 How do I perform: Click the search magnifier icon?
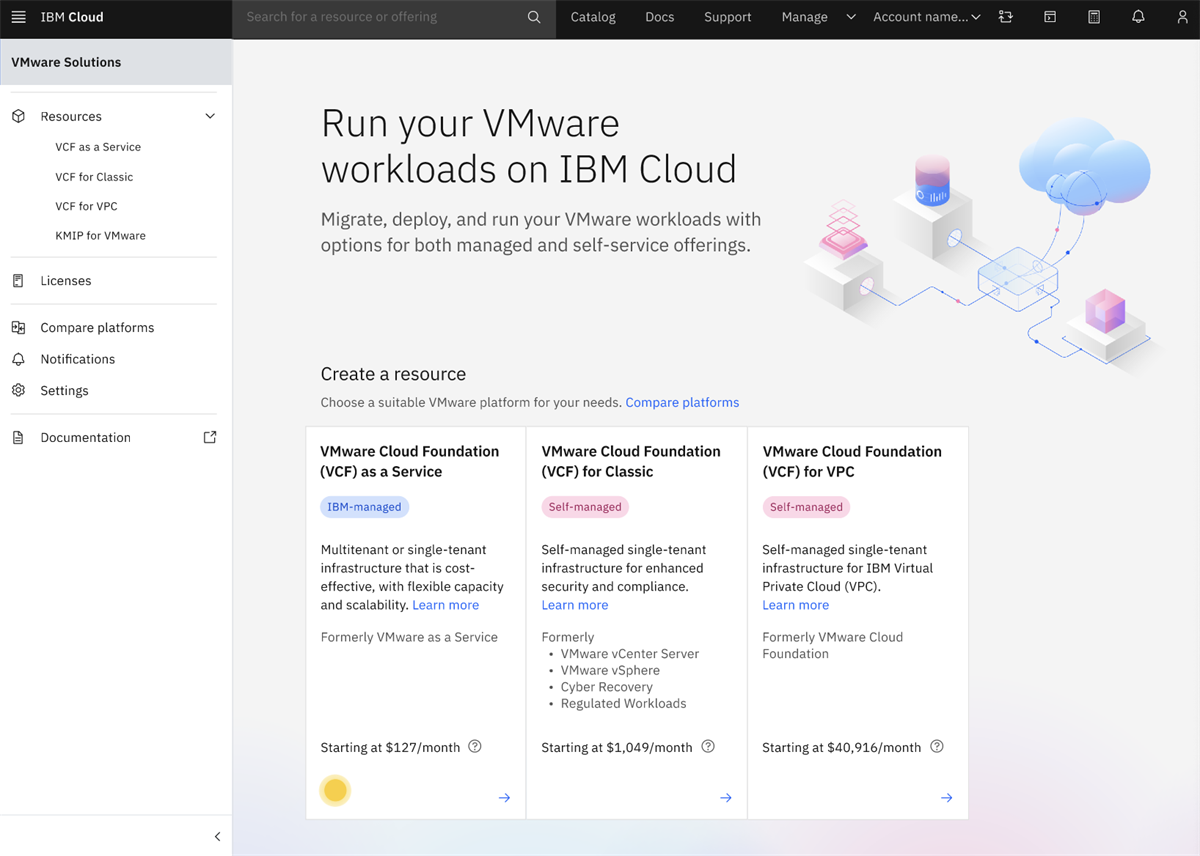click(x=534, y=17)
